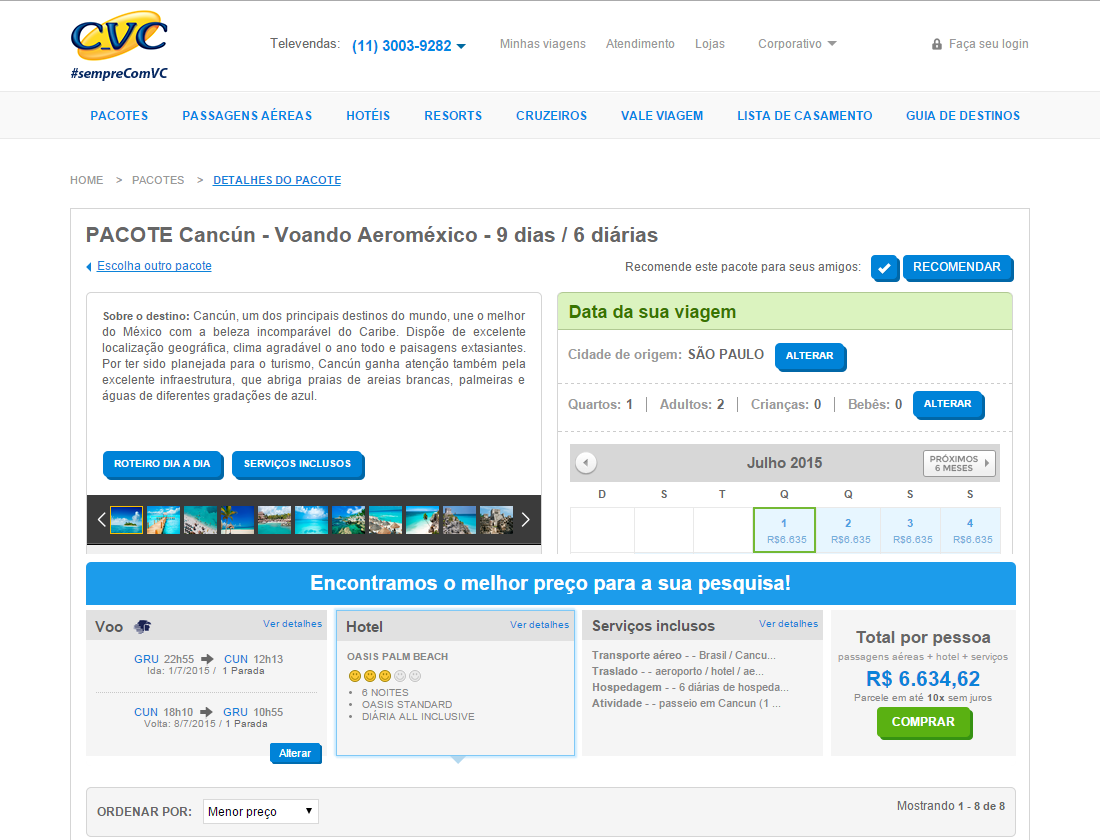Select July 4 in the calendar
Screen dimensions: 1100x840
click(970, 530)
